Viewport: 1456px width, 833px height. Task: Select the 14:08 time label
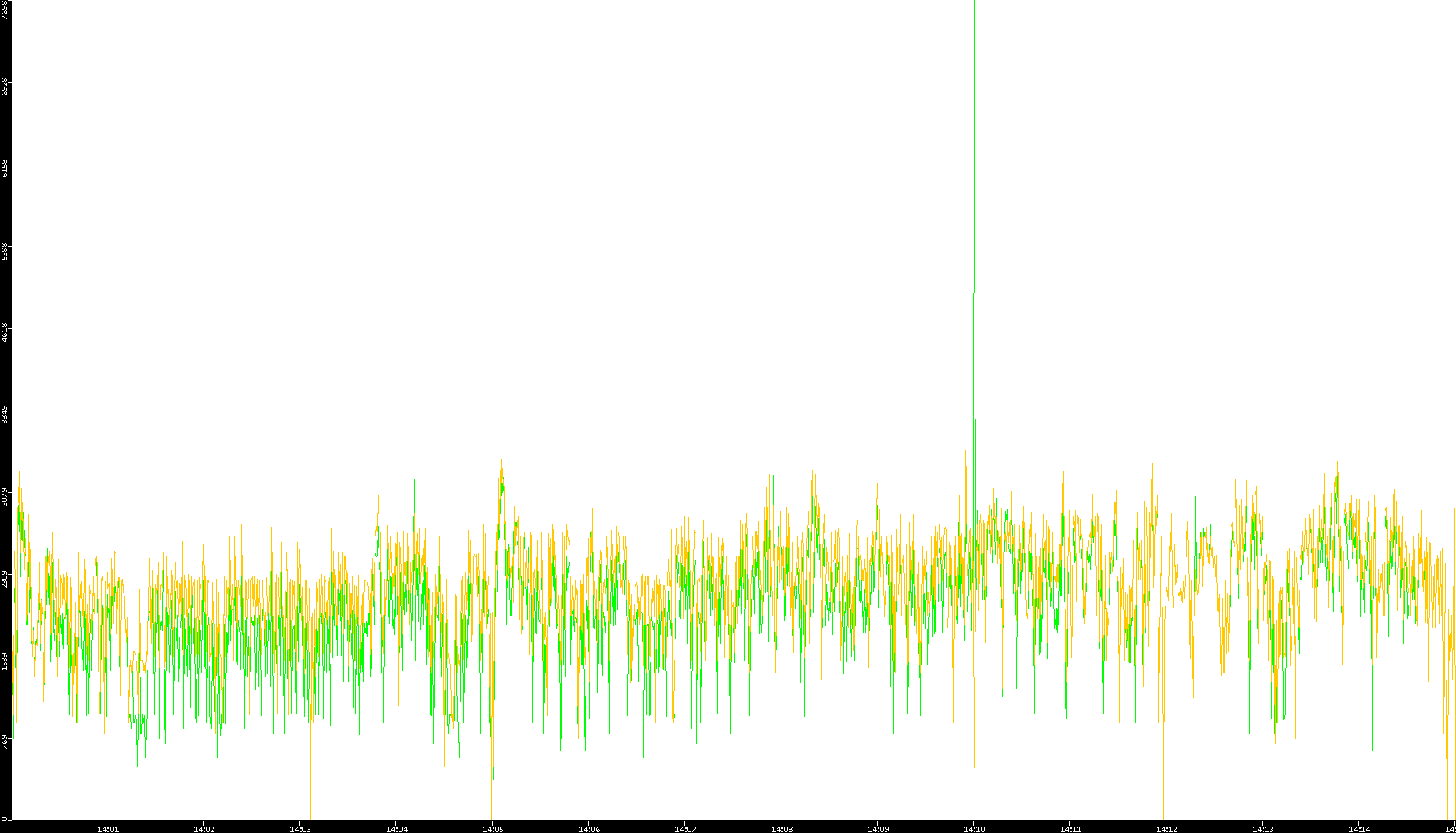781,829
